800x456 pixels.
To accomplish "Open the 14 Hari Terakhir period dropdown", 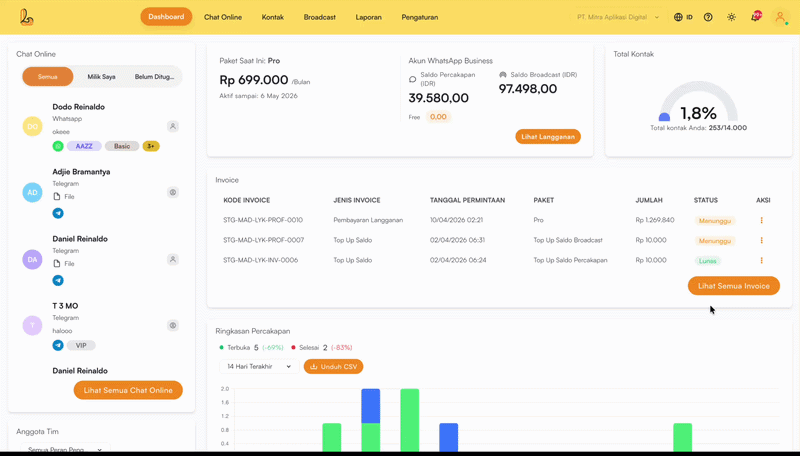I will point(259,367).
